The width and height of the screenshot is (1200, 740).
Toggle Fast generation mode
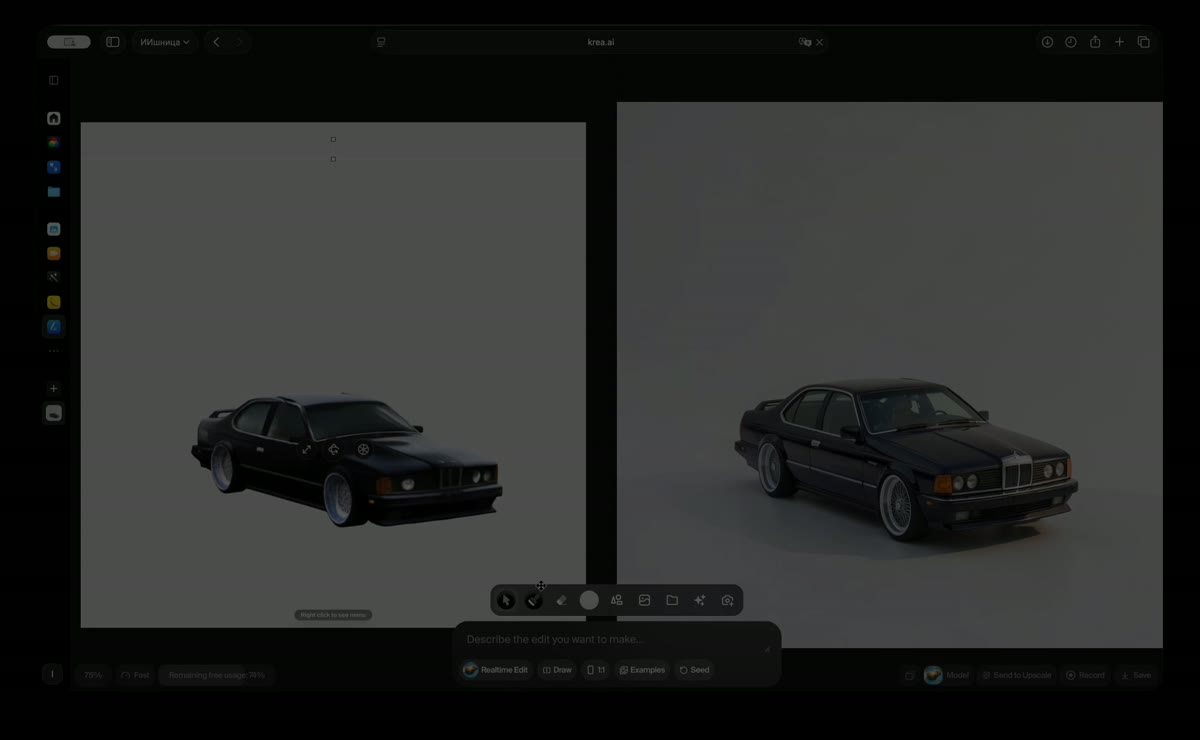point(135,675)
